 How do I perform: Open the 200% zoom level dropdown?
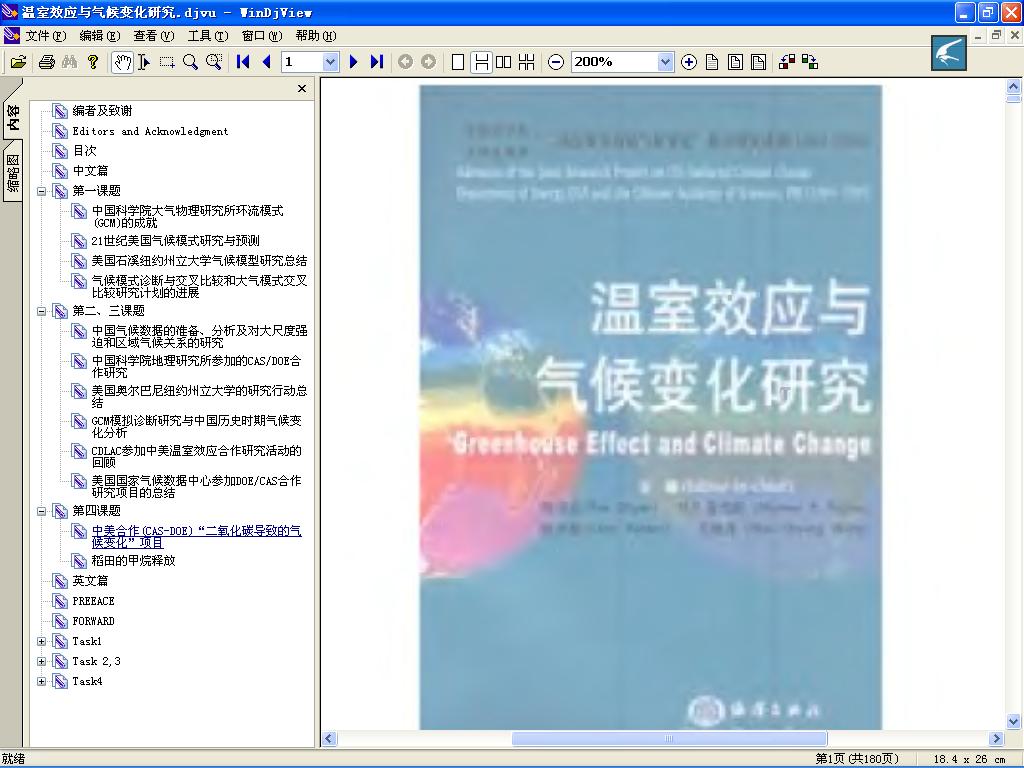(665, 62)
